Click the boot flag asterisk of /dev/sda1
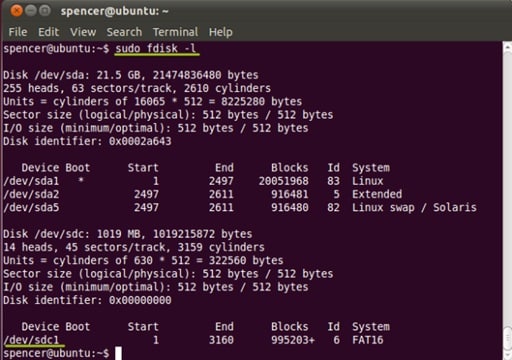 (81, 180)
